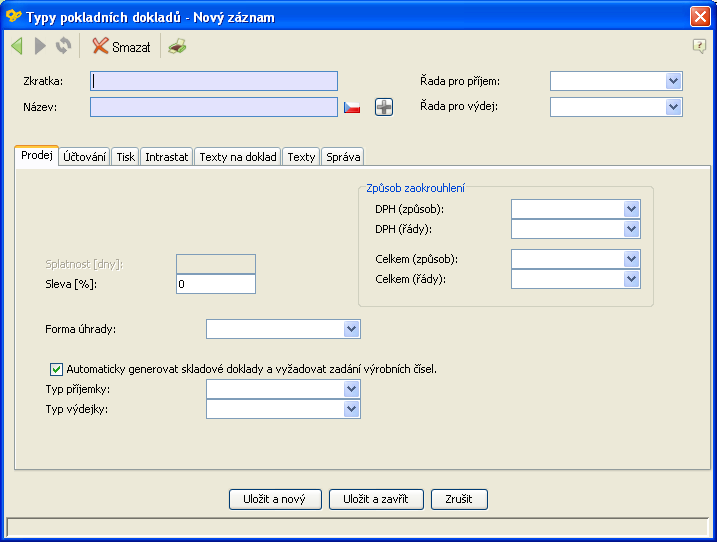Click the green back arrow icon
The height and width of the screenshot is (542, 717).
point(17,46)
